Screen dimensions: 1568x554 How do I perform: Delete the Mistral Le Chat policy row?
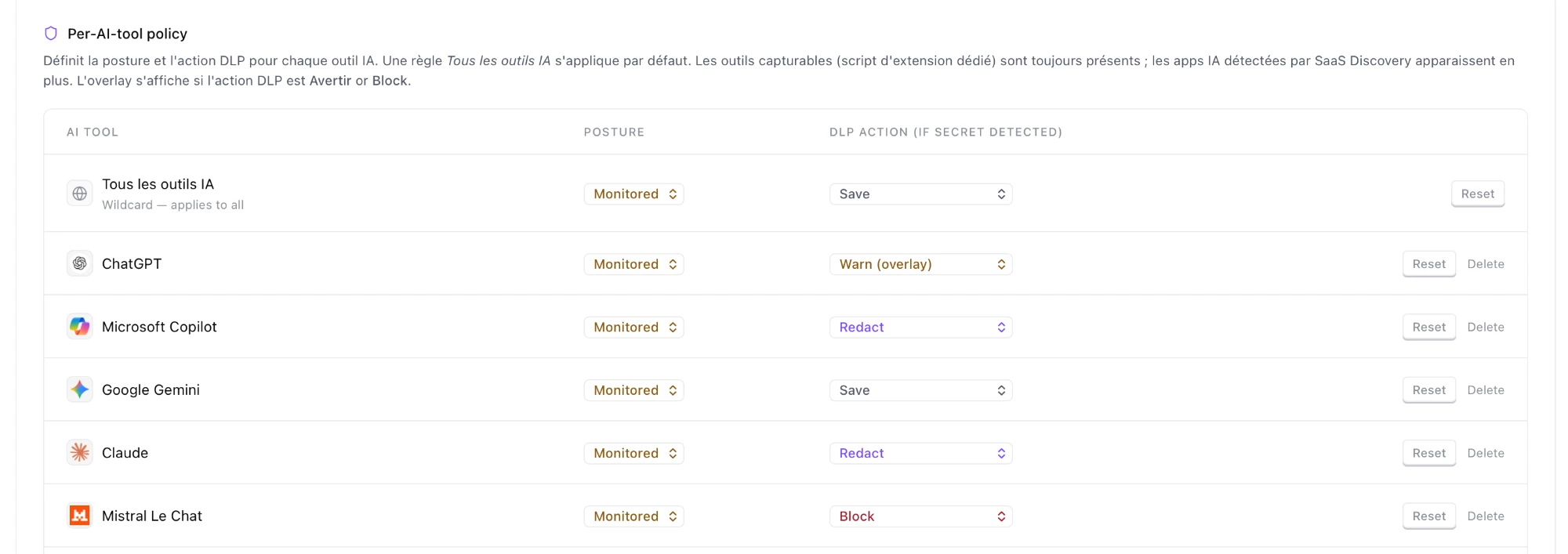(x=1486, y=516)
